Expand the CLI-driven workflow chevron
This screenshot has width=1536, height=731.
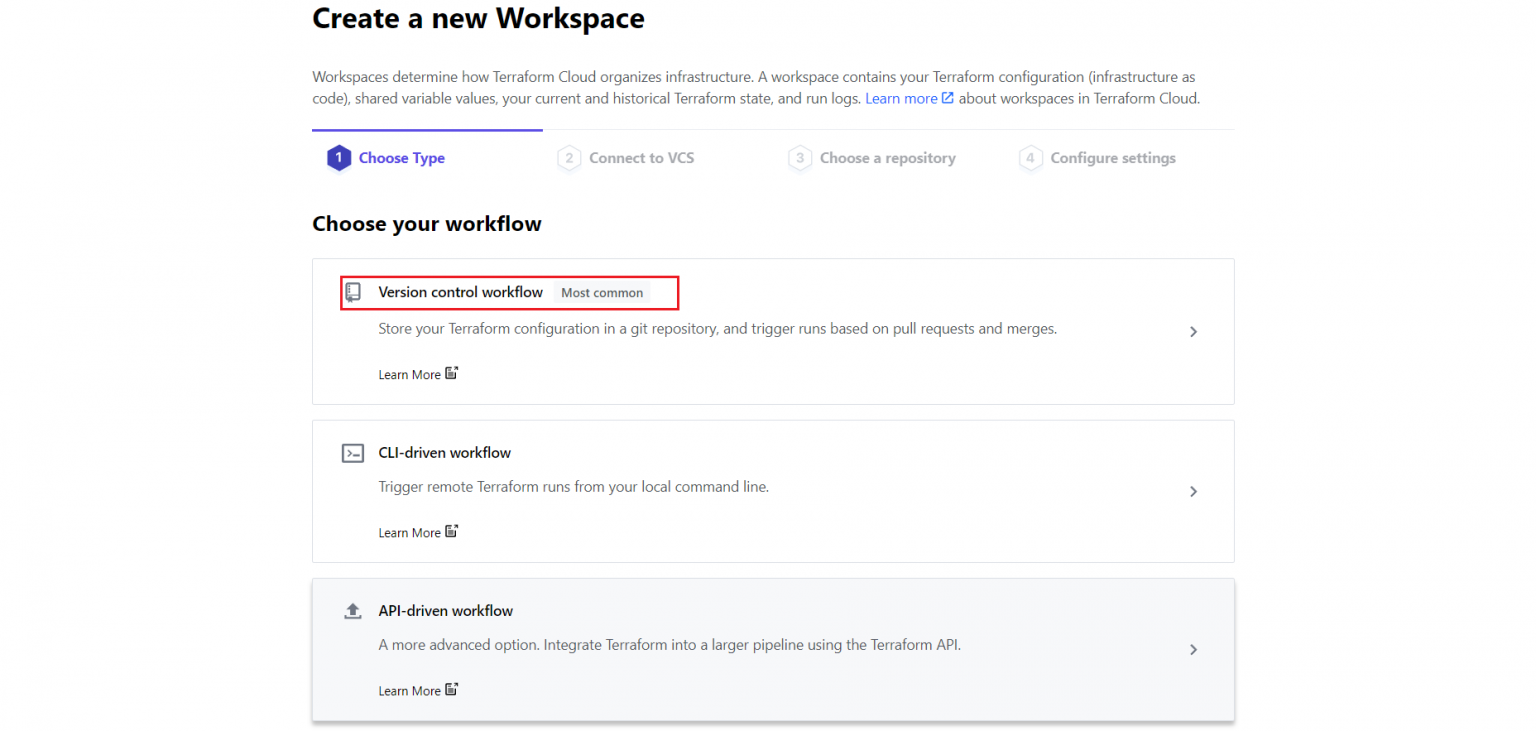pos(1193,491)
